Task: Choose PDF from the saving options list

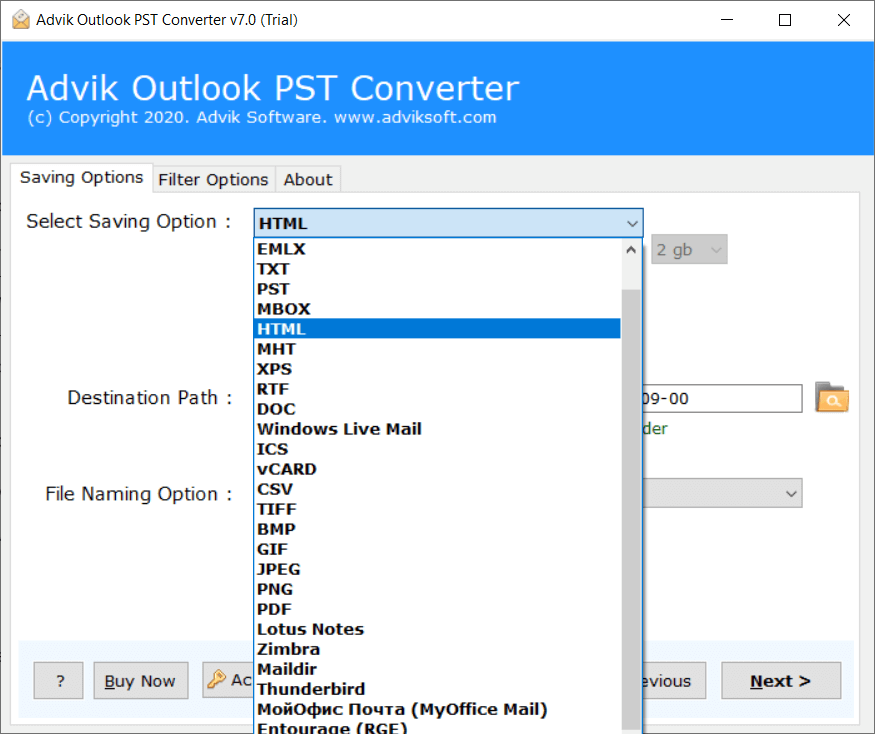Action: 275,609
